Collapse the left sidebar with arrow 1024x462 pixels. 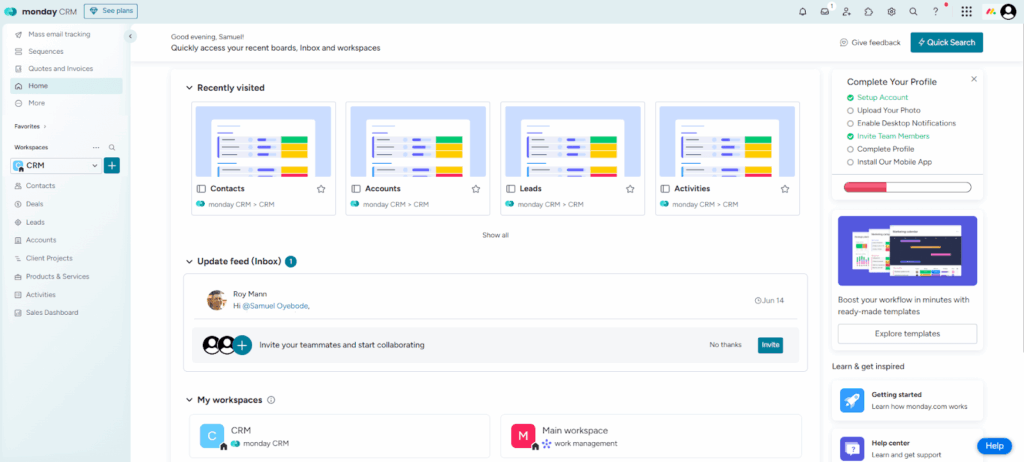pos(130,36)
